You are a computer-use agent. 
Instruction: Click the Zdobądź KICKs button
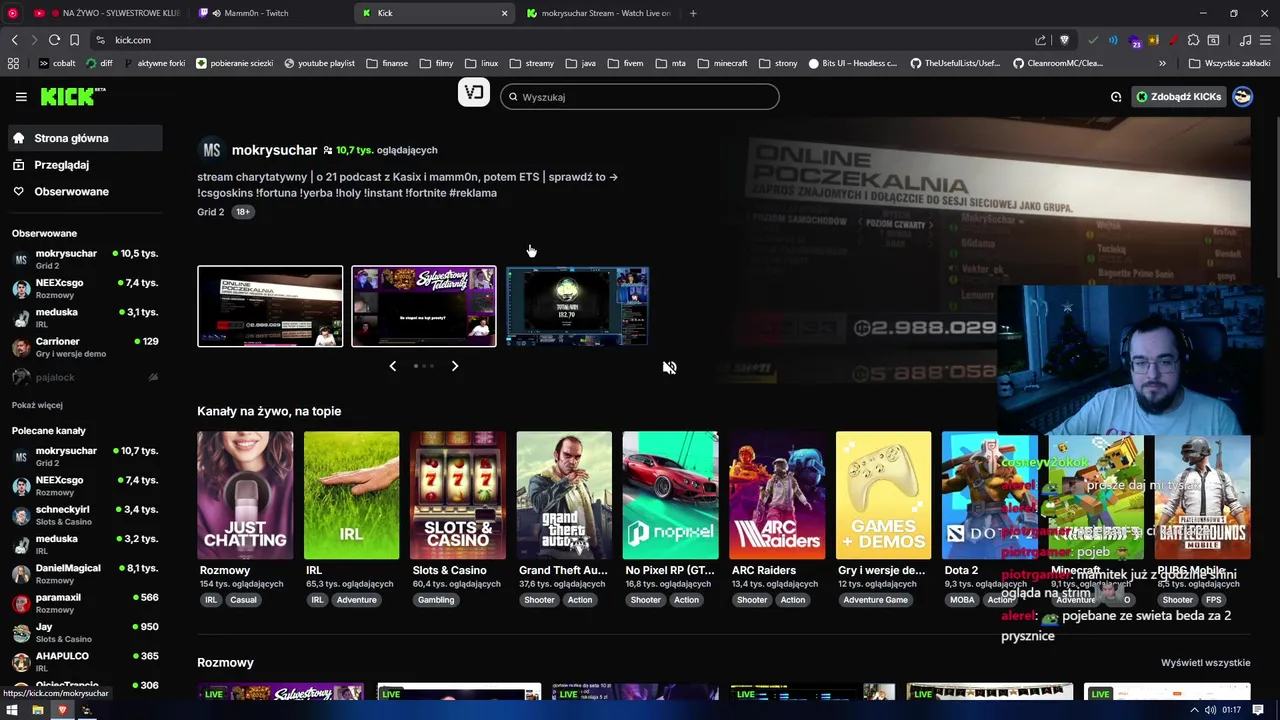1179,97
